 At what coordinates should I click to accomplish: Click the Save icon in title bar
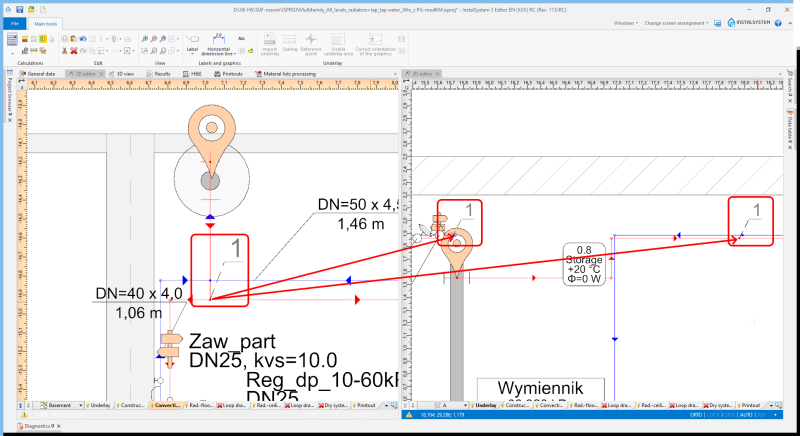[x=19, y=10]
